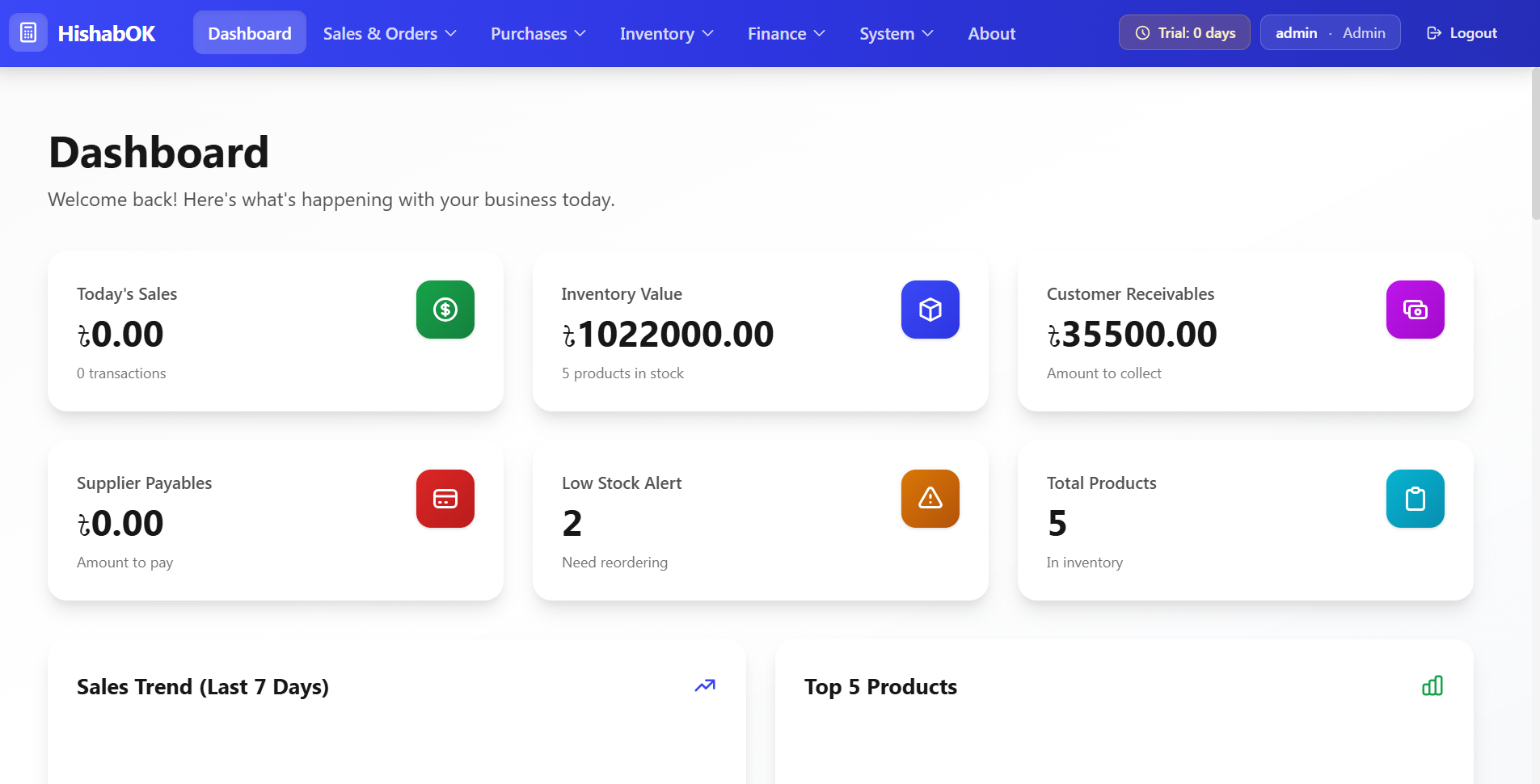Click the green bar chart Top 5 Products icon

[1432, 685]
